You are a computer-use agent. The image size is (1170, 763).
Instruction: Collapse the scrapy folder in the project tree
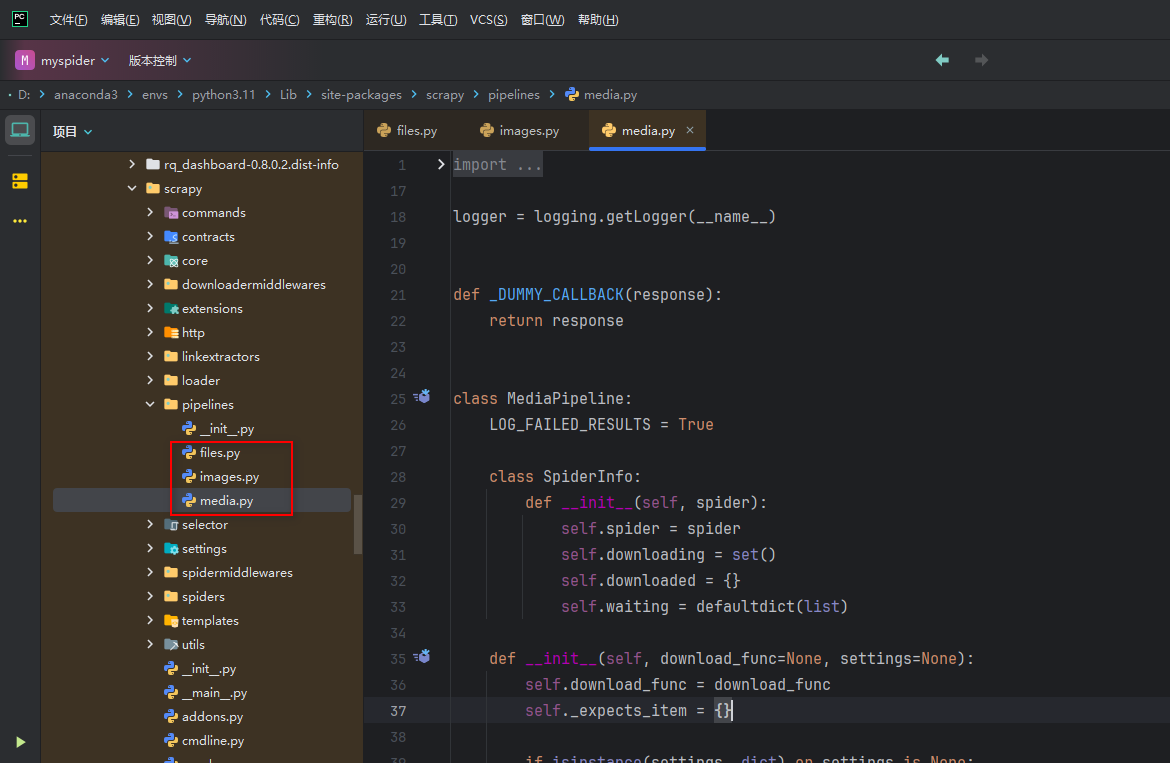click(x=132, y=188)
